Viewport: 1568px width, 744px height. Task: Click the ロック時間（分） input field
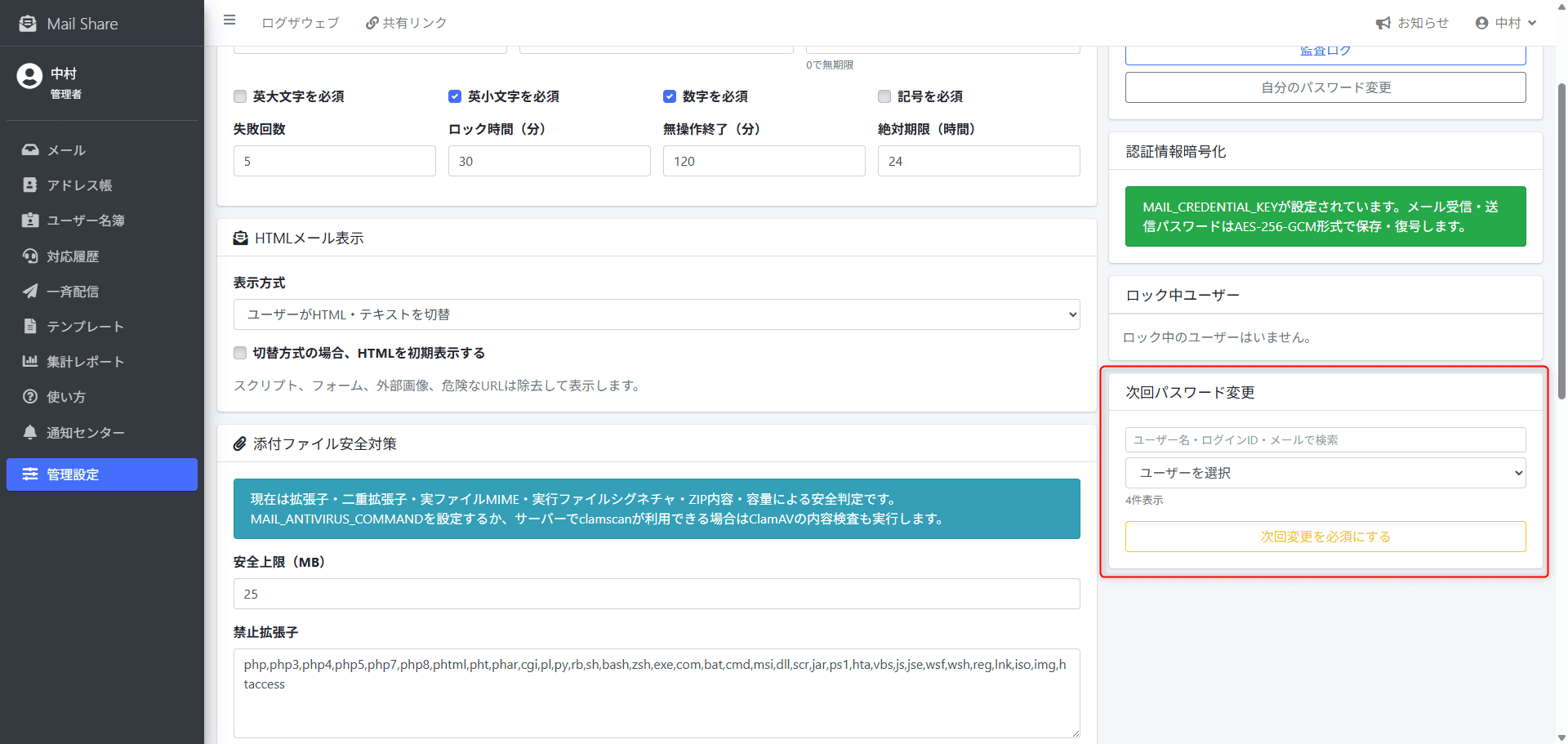point(550,161)
